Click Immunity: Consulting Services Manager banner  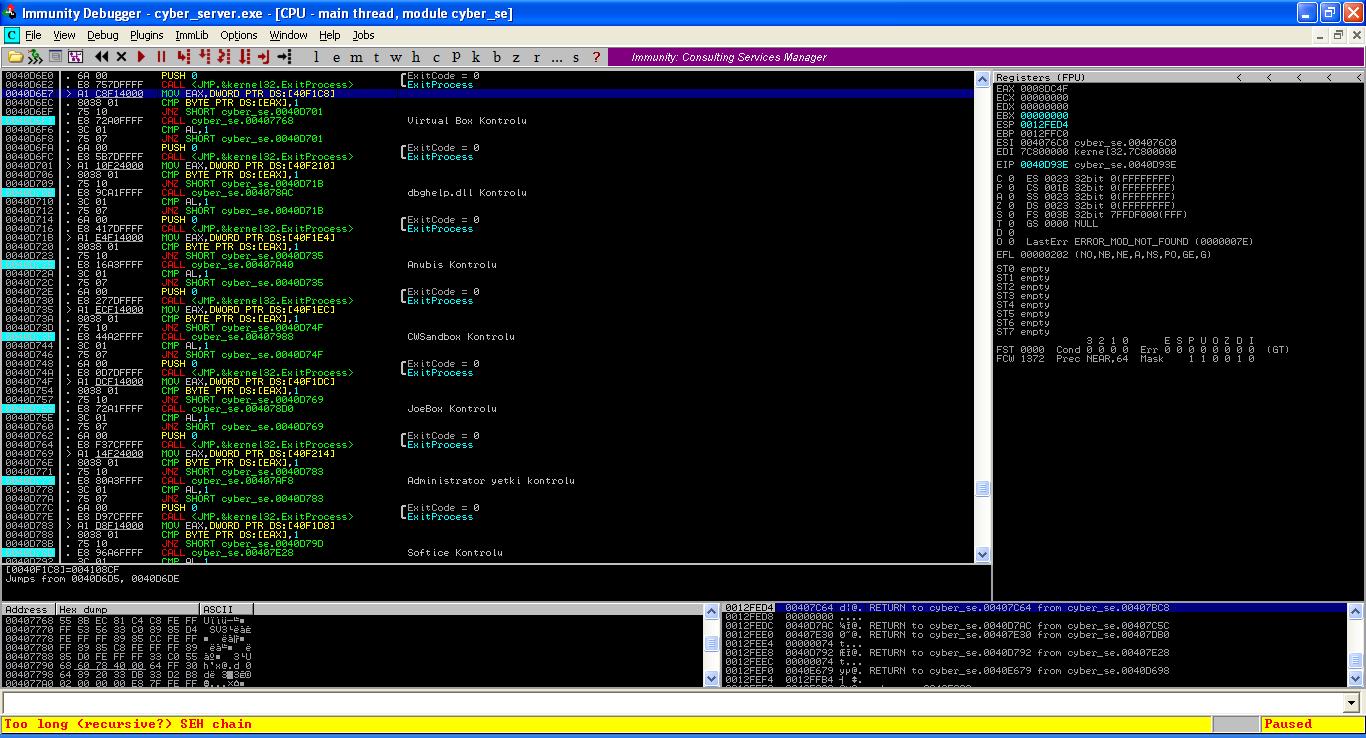(729, 57)
